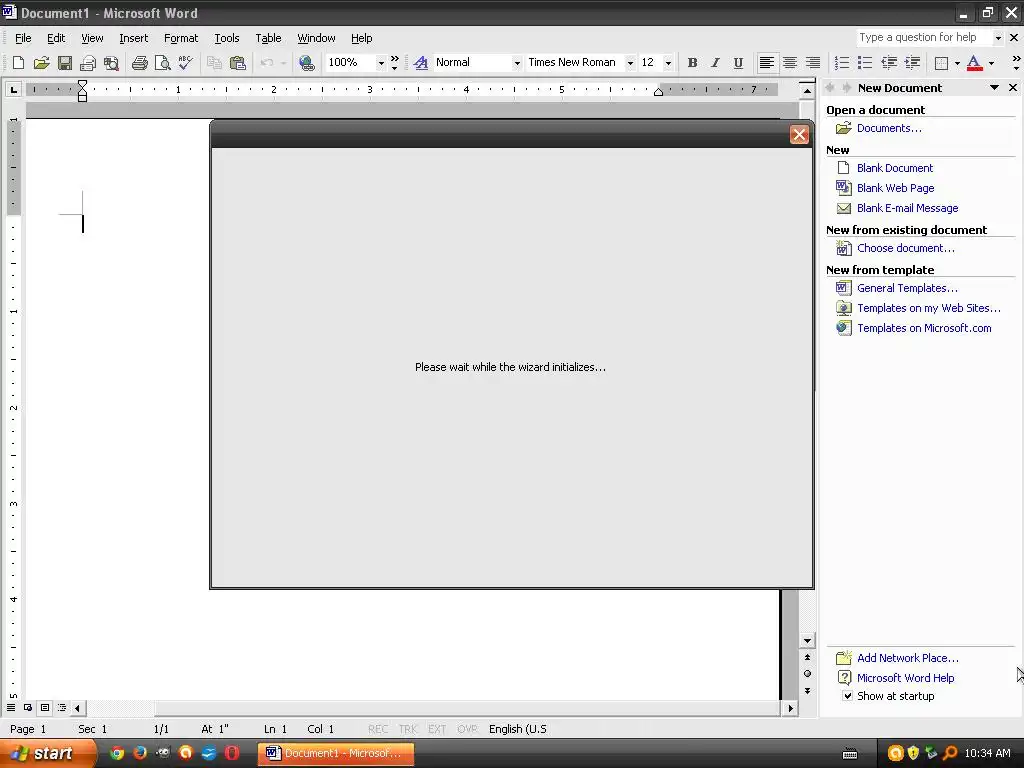Open the Times New Roman font dropdown
The image size is (1024, 768).
tap(630, 63)
